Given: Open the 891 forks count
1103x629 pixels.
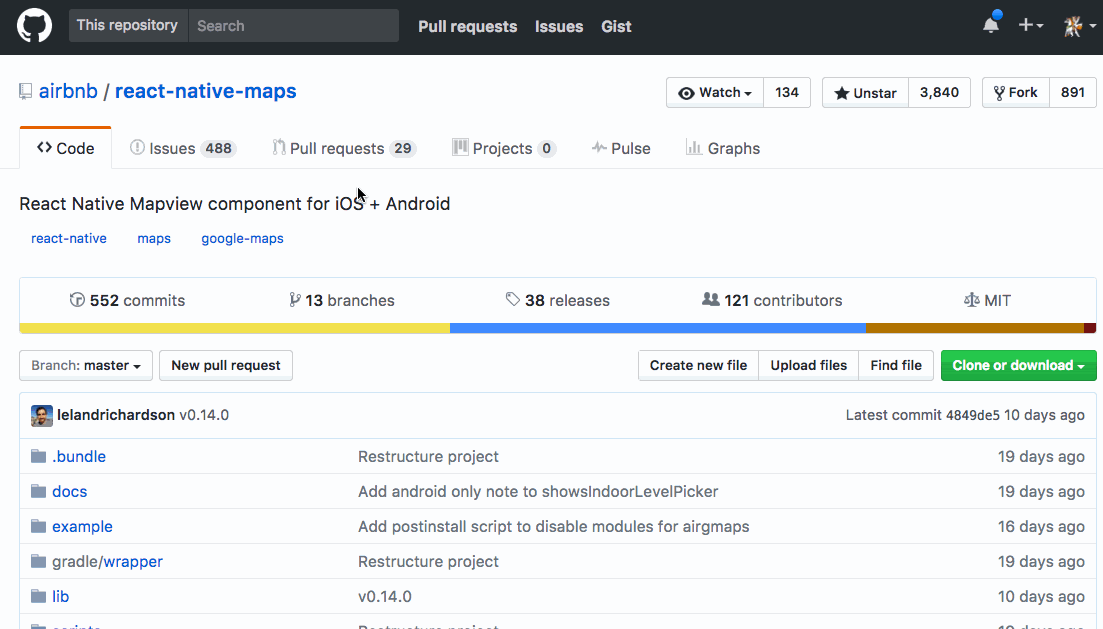Looking at the screenshot, I should pyautogui.click(x=1073, y=92).
